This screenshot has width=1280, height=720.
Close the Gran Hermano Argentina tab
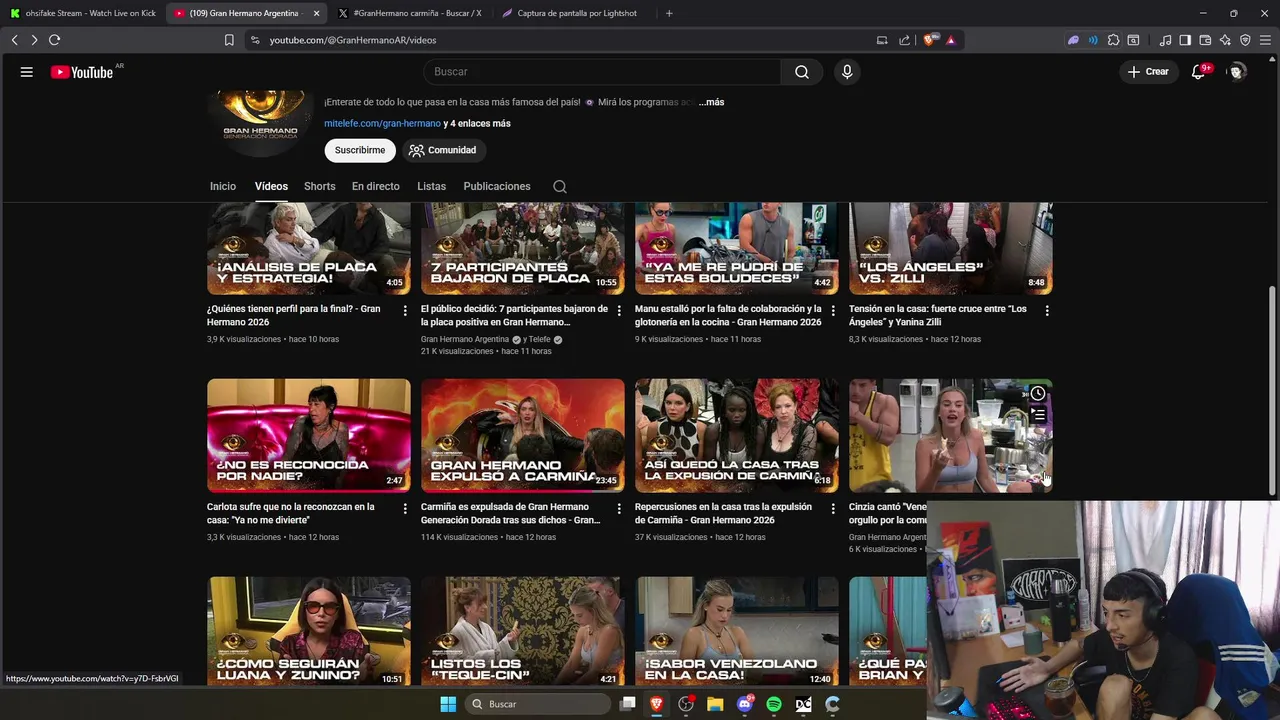point(316,13)
